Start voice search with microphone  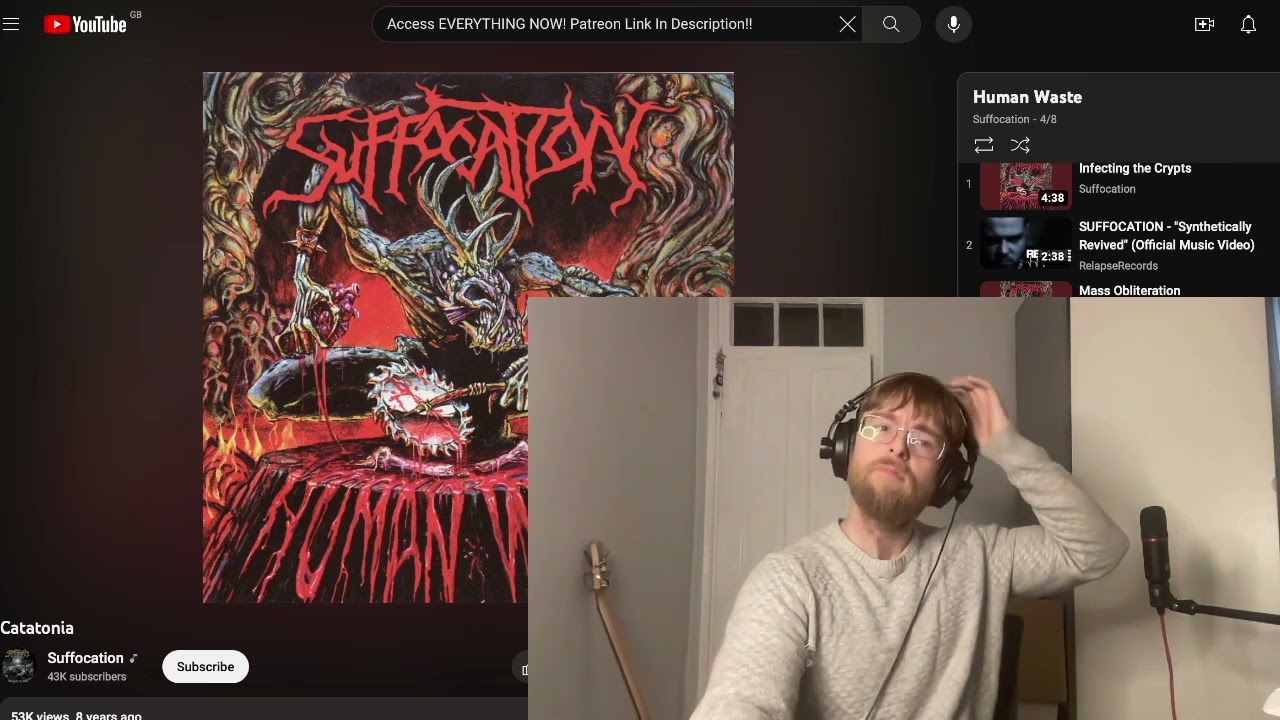click(x=954, y=24)
